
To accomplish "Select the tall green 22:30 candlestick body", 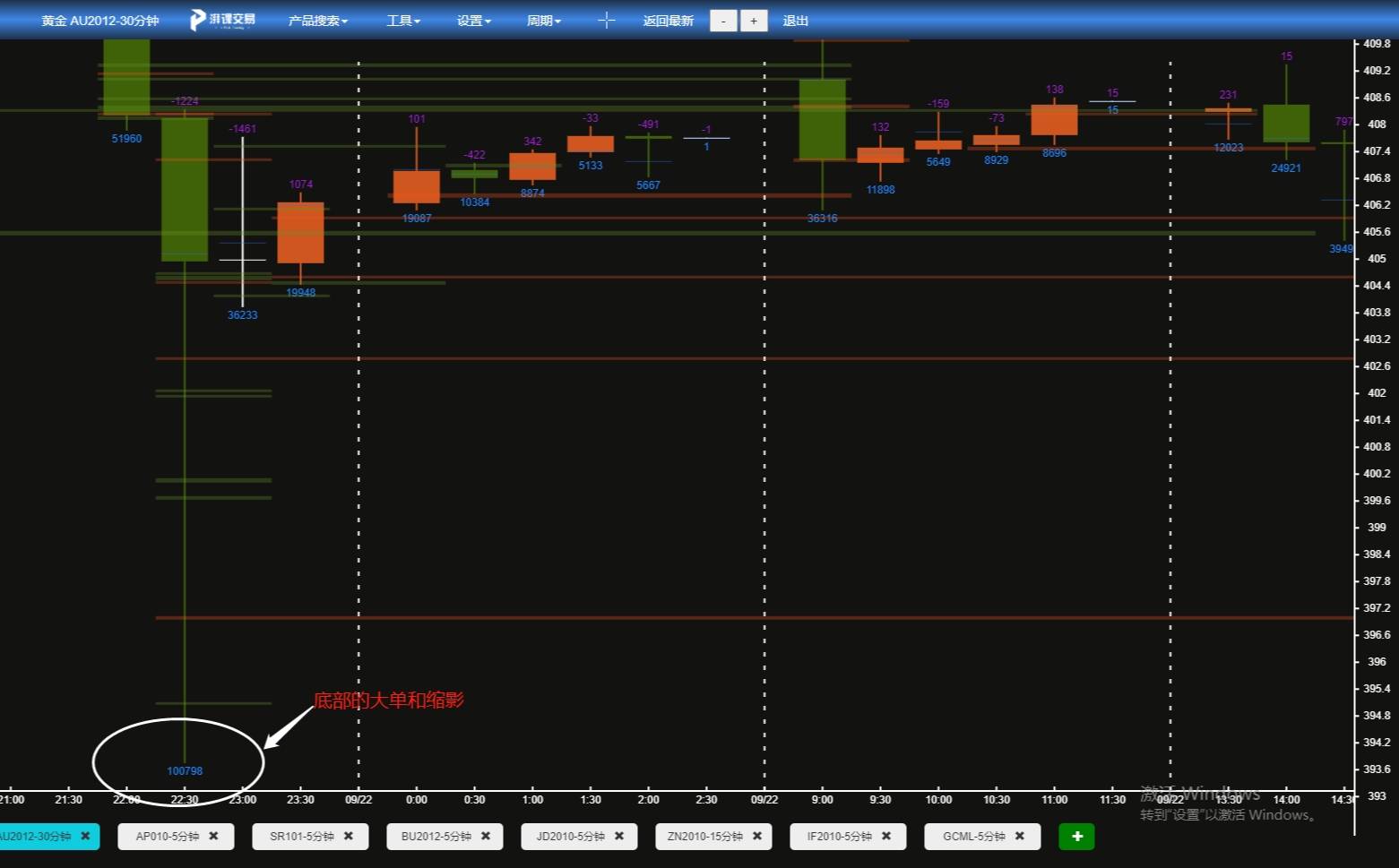I will click(185, 189).
